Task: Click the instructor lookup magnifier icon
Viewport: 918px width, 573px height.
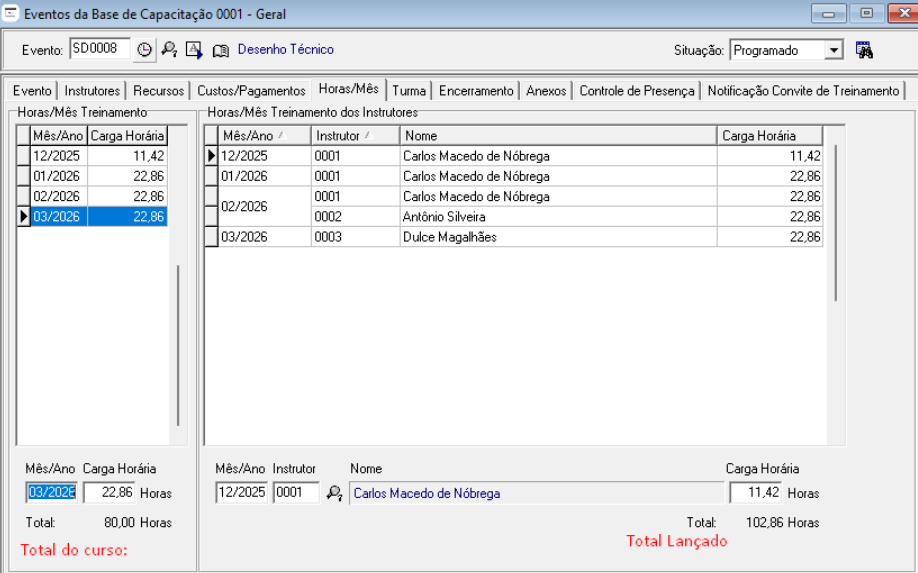Action: 334,492
